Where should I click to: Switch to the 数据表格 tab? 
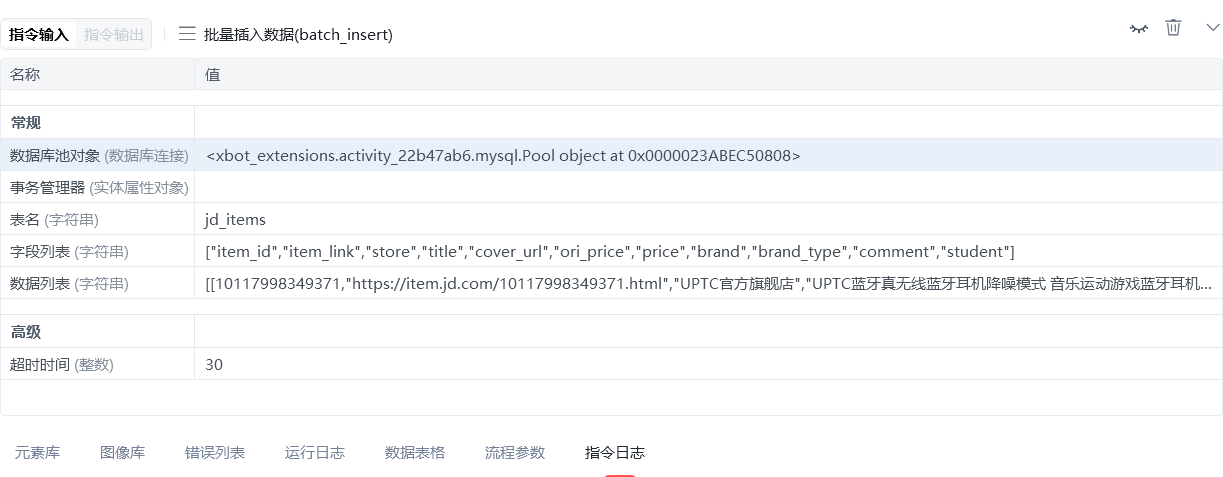coord(415,452)
